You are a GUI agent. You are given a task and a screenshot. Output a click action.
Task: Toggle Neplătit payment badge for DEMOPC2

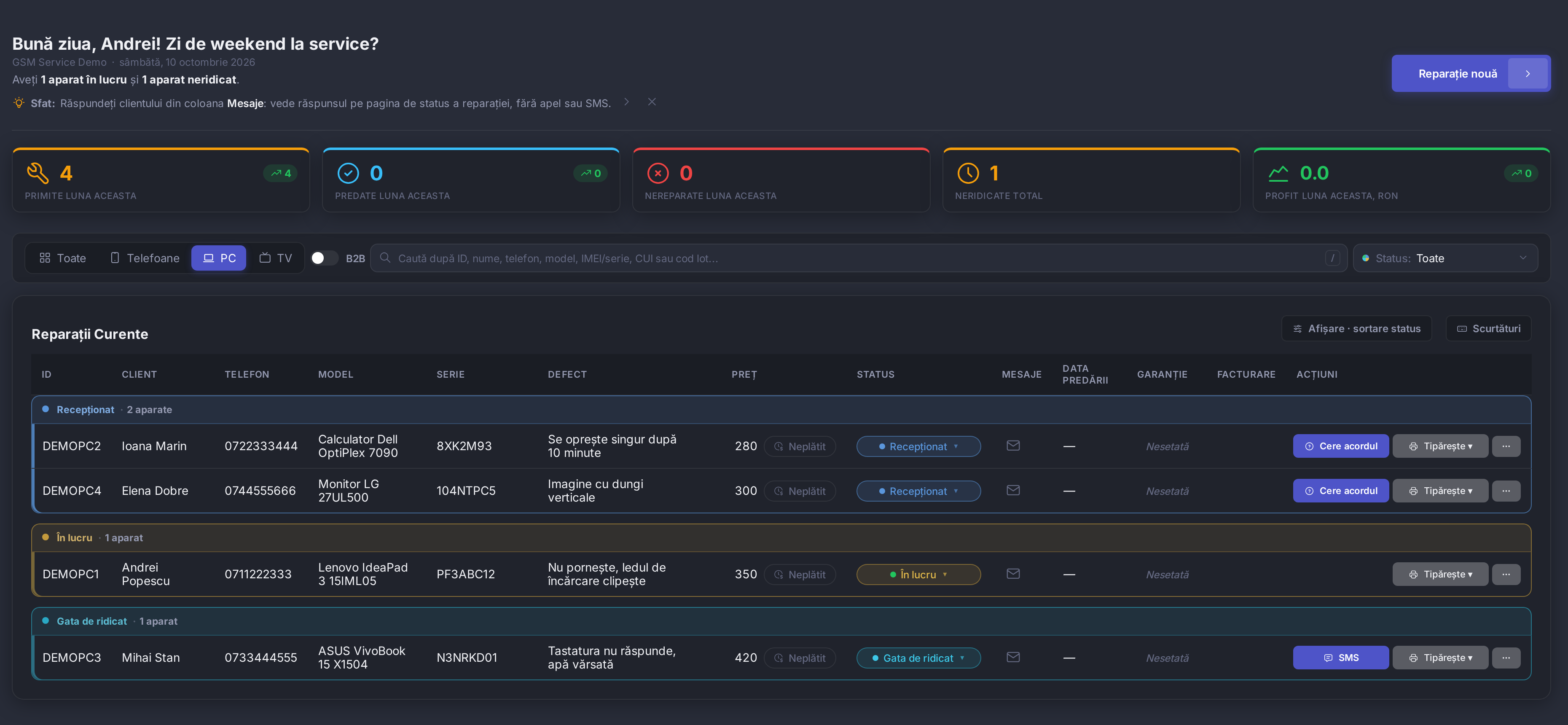(x=800, y=446)
